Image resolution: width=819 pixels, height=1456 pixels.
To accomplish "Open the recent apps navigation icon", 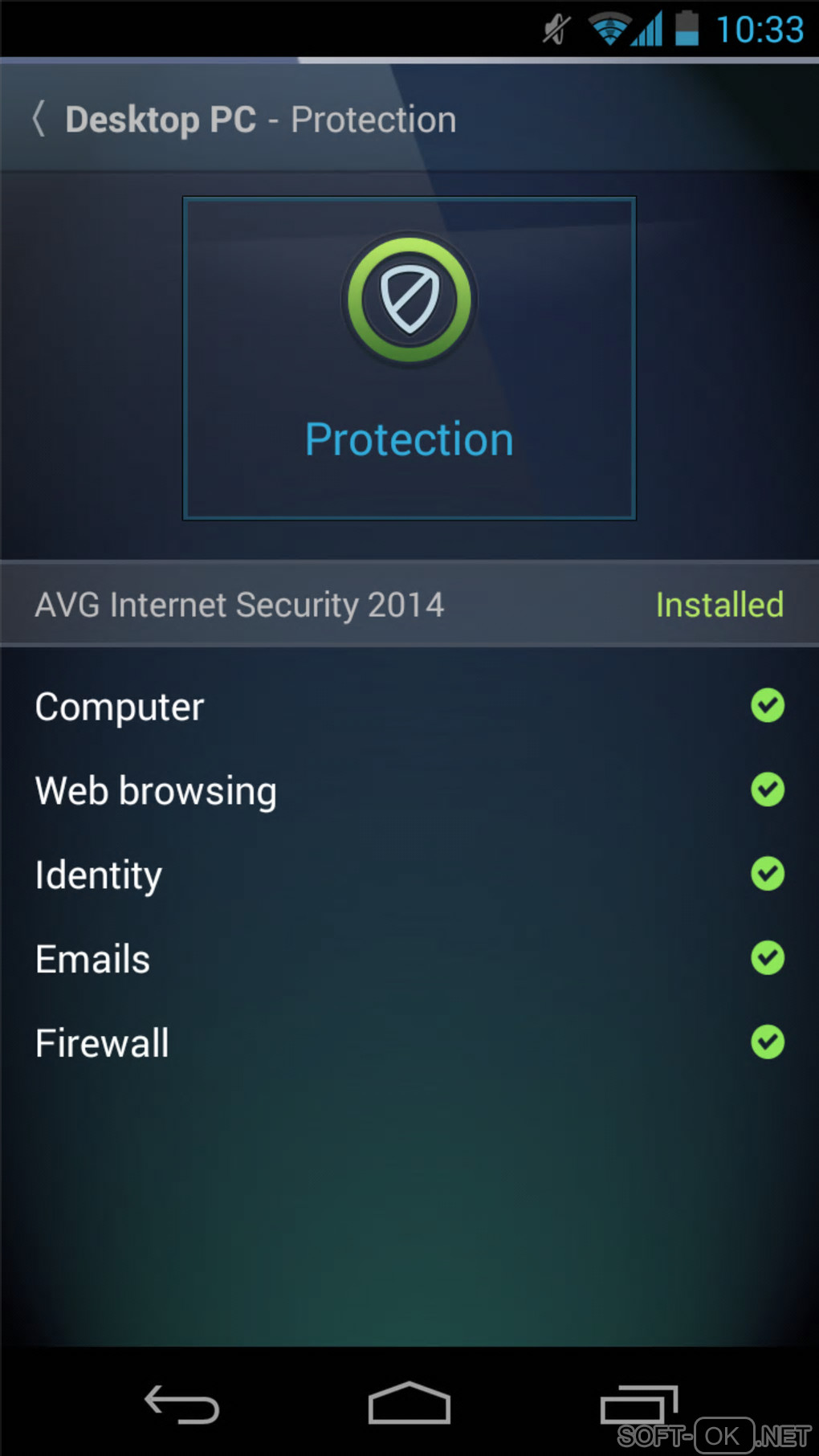I will (x=638, y=1405).
